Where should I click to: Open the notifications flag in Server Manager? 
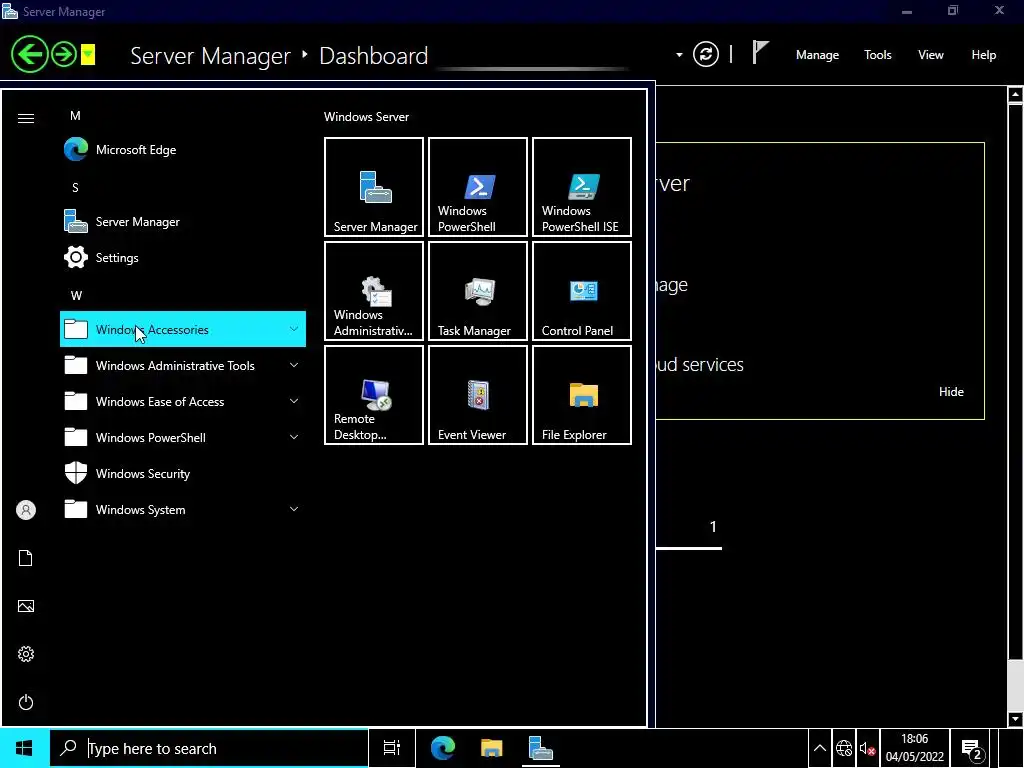[760, 52]
